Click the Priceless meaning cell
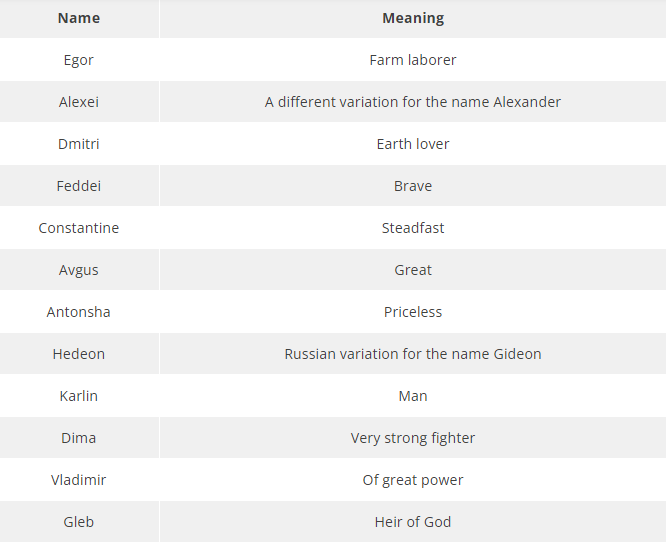666x542 pixels. point(413,312)
